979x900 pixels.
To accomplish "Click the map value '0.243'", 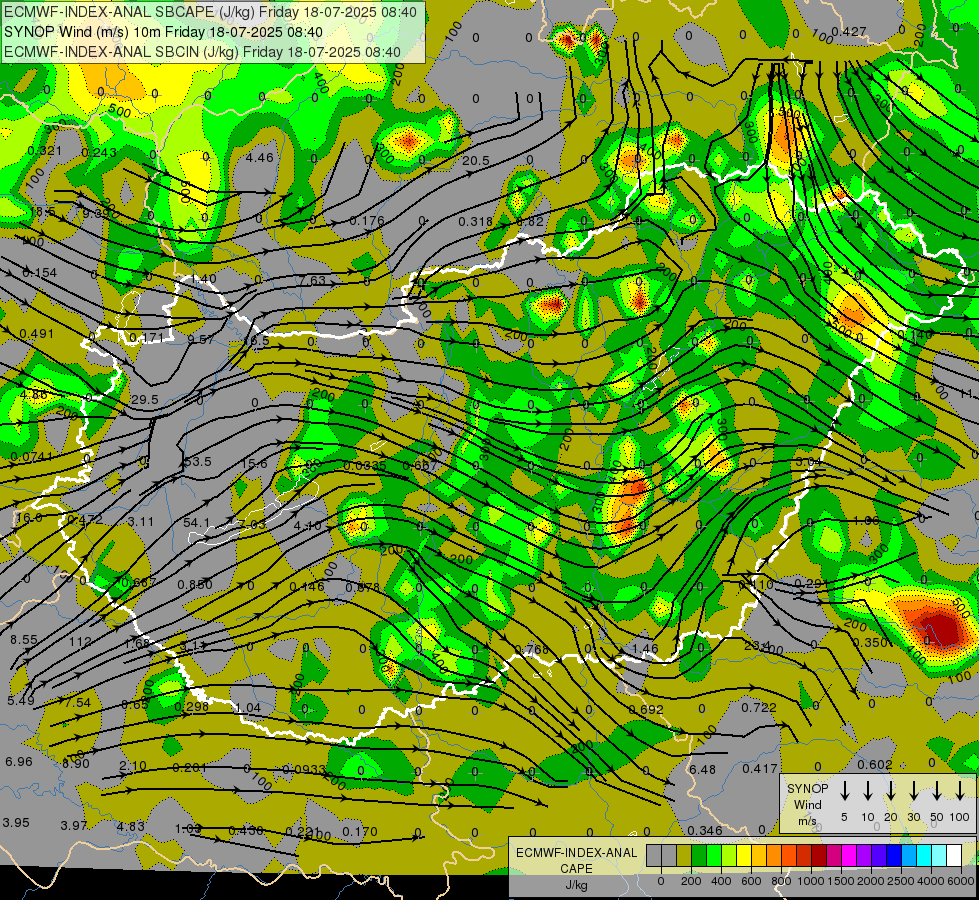I will [99, 152].
